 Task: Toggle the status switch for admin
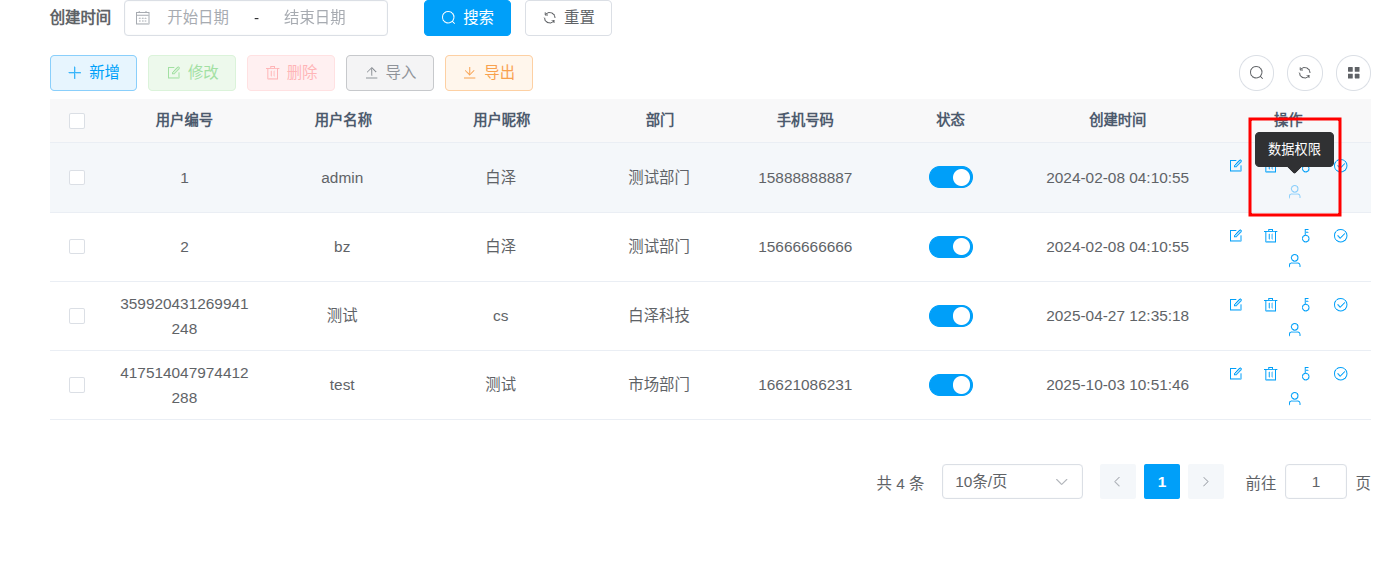coord(950,178)
